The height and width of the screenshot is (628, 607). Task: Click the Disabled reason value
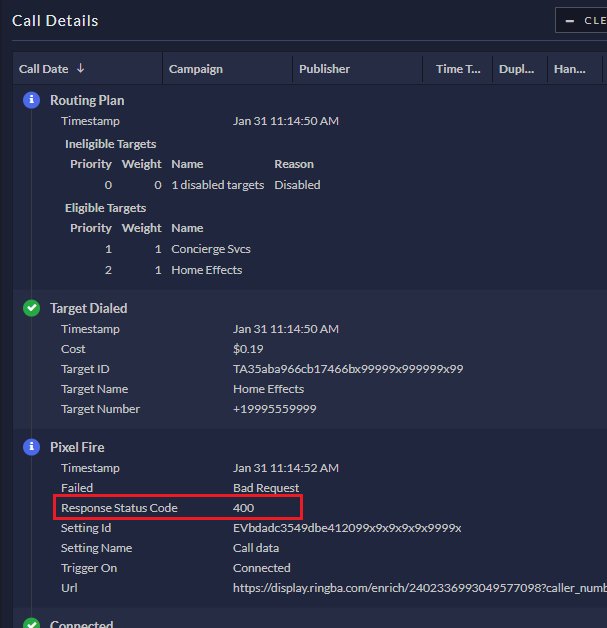click(297, 185)
